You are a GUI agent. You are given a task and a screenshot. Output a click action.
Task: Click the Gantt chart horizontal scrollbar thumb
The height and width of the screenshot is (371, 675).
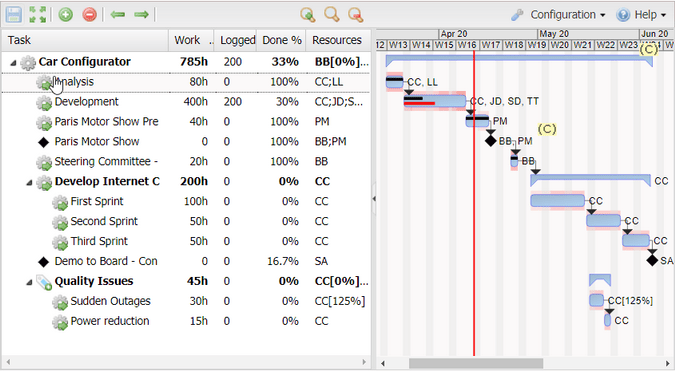(x=476, y=363)
